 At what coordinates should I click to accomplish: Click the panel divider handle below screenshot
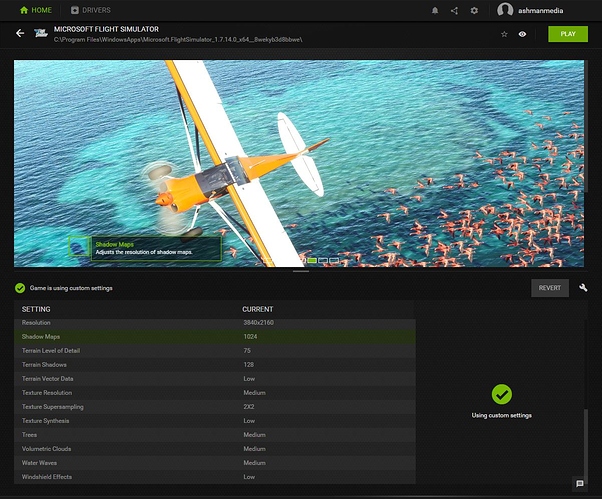coord(301,271)
